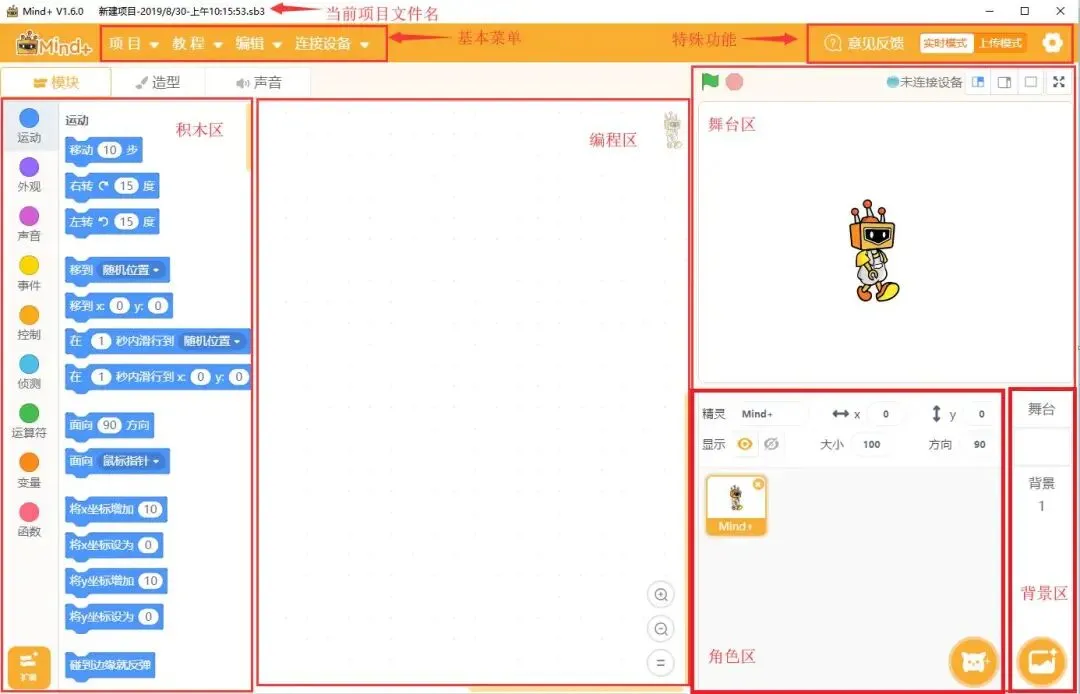Open the 扩展 extensions button
Image resolution: width=1080 pixels, height=694 pixels.
(29, 666)
